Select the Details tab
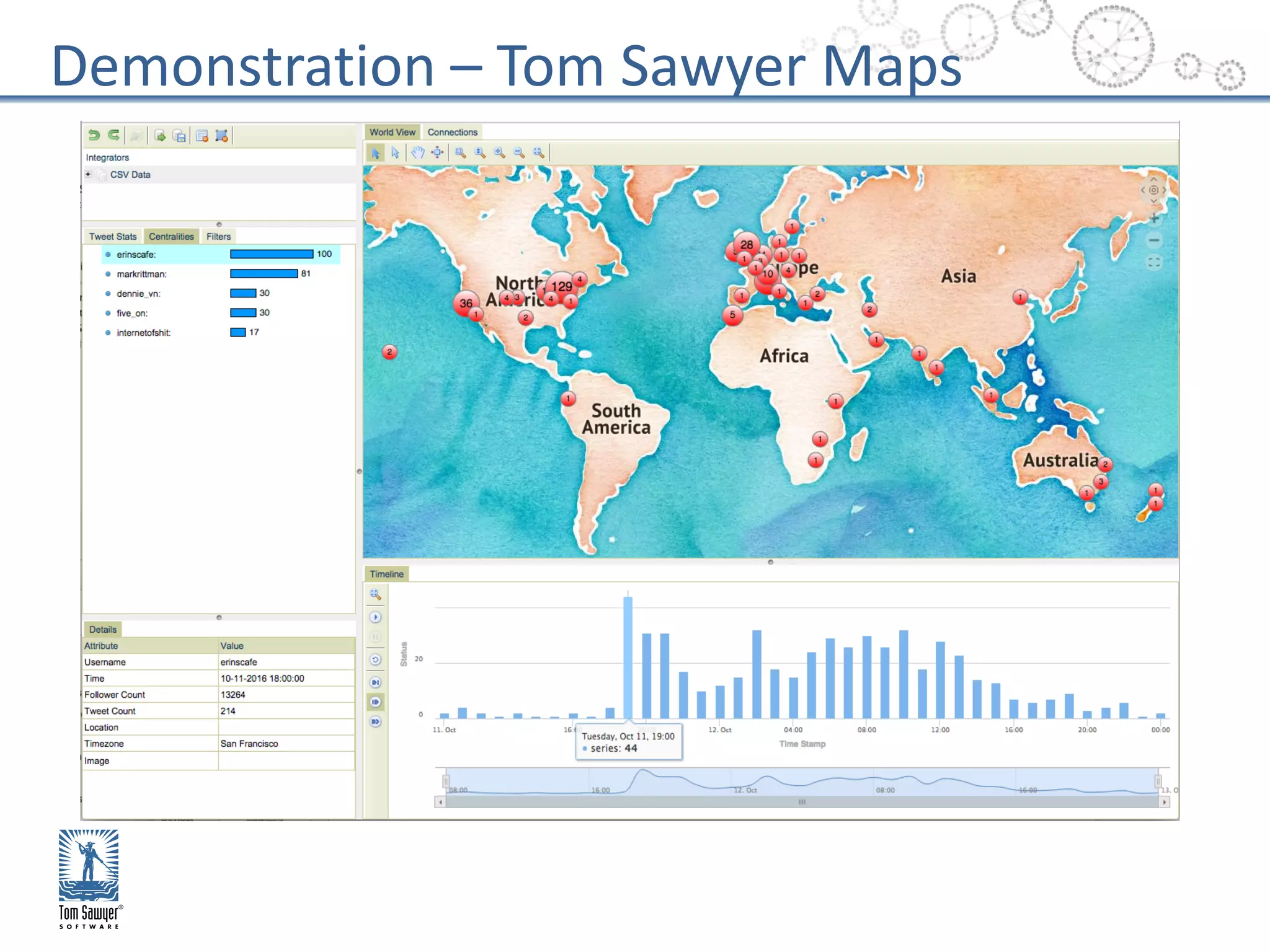This screenshot has height=952, width=1270. 103,630
